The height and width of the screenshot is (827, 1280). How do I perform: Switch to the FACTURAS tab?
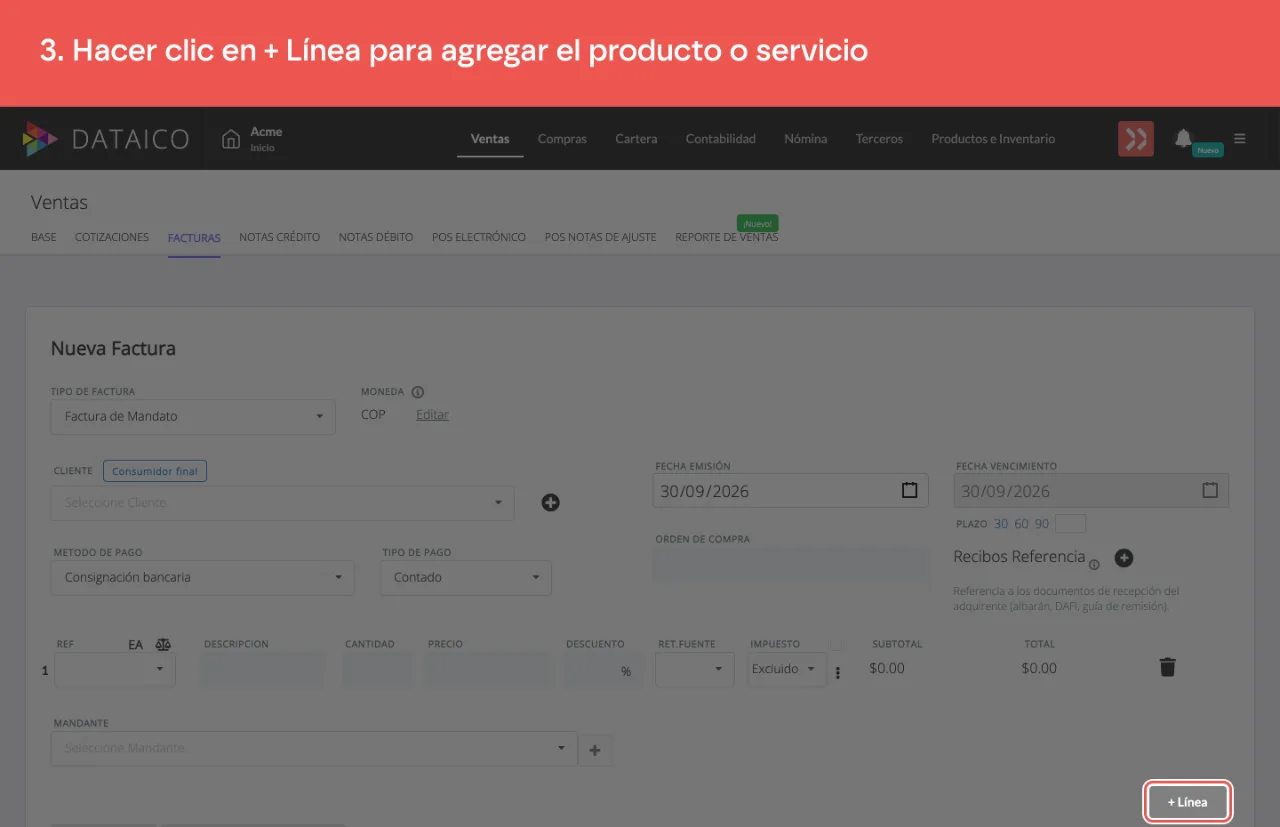tap(194, 237)
